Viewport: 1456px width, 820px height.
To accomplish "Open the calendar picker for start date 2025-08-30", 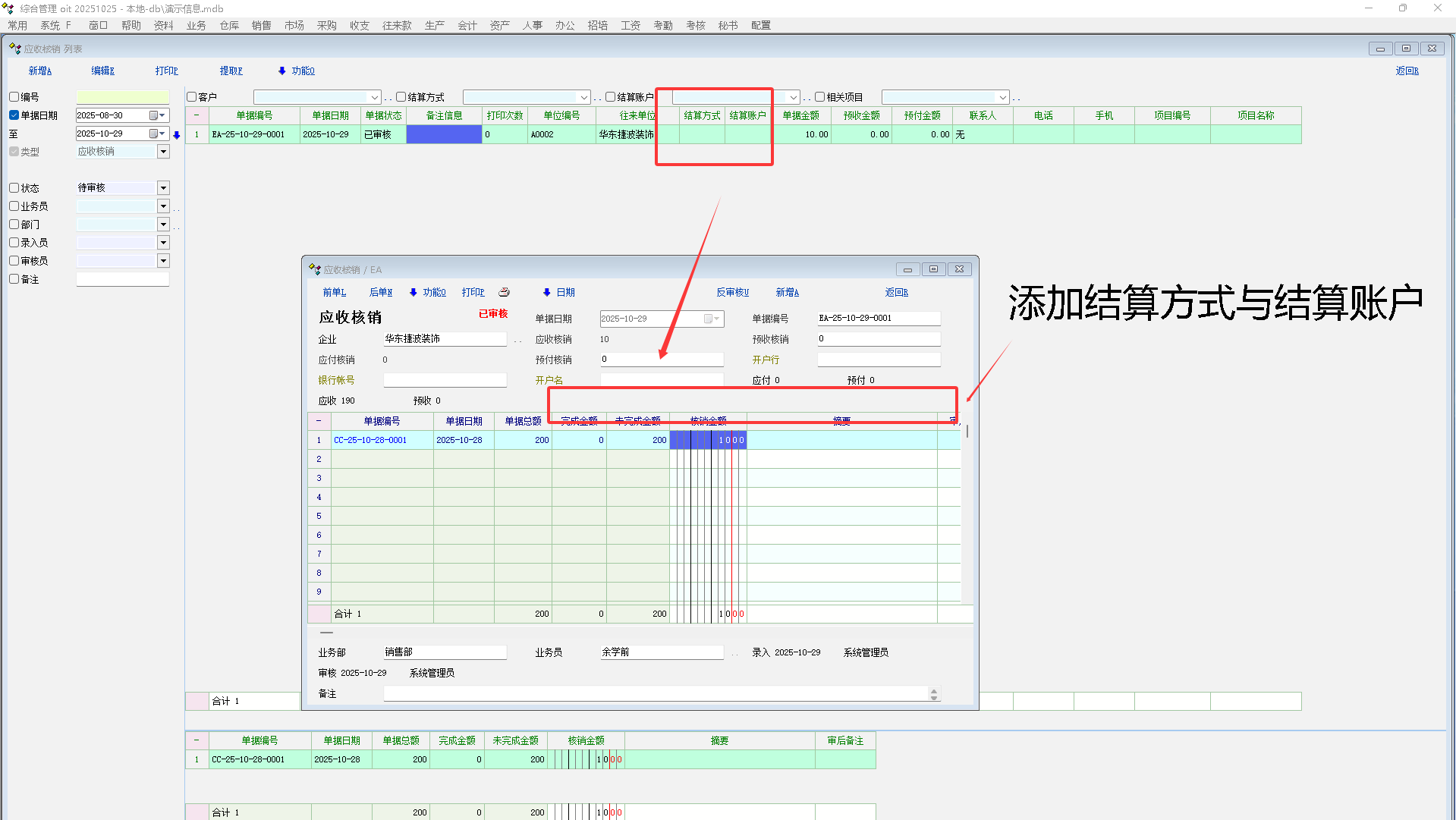I will [157, 115].
